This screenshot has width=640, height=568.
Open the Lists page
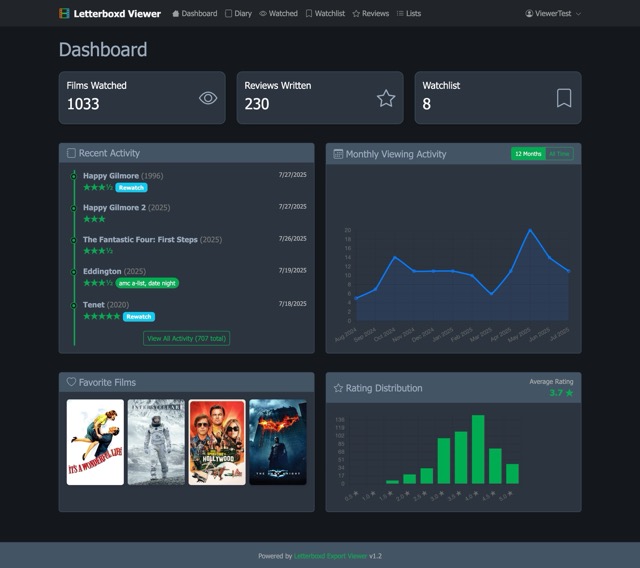tap(409, 13)
